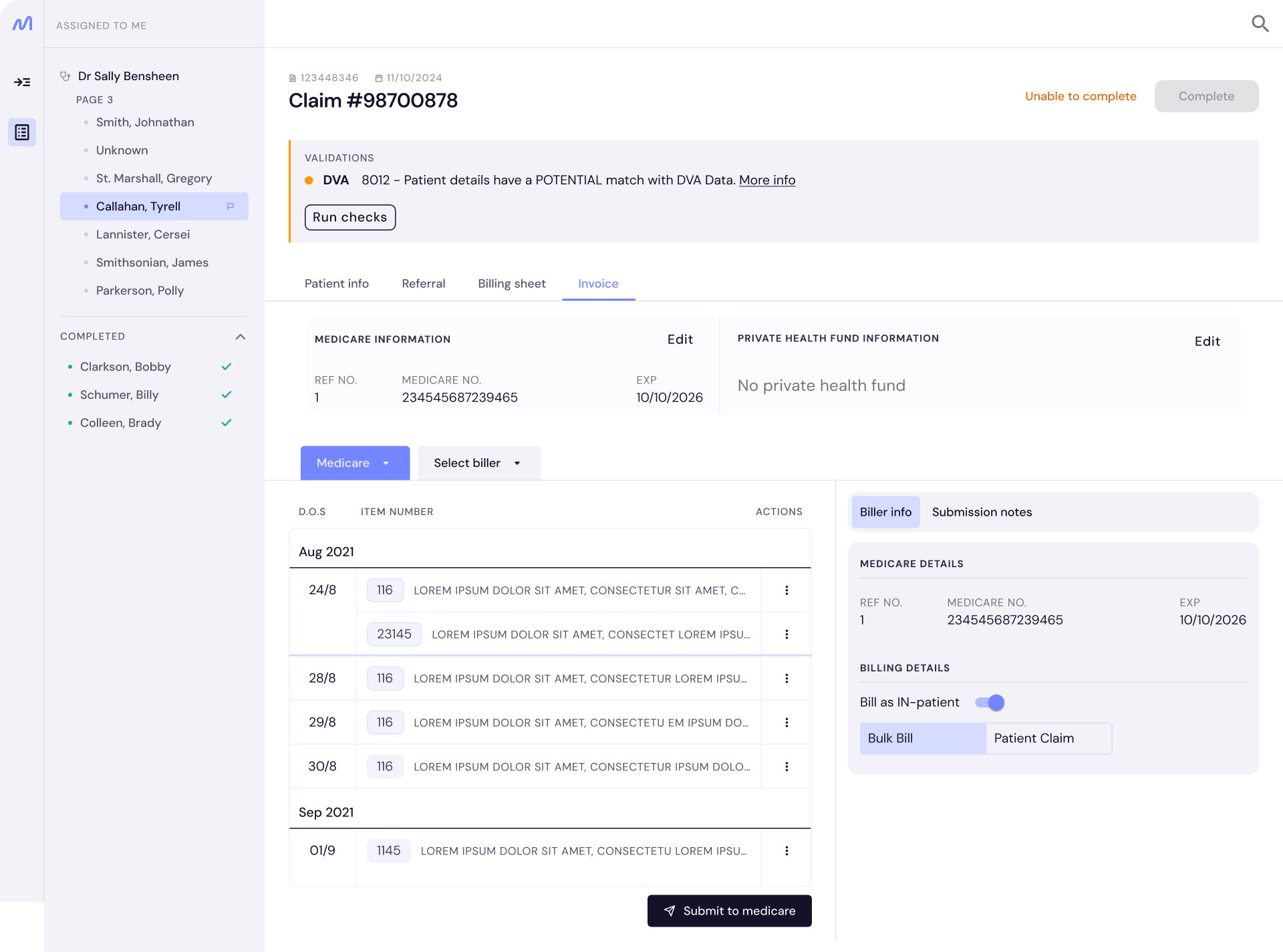Click the 24/8 date cell
The height and width of the screenshot is (952, 1283).
tap(322, 590)
